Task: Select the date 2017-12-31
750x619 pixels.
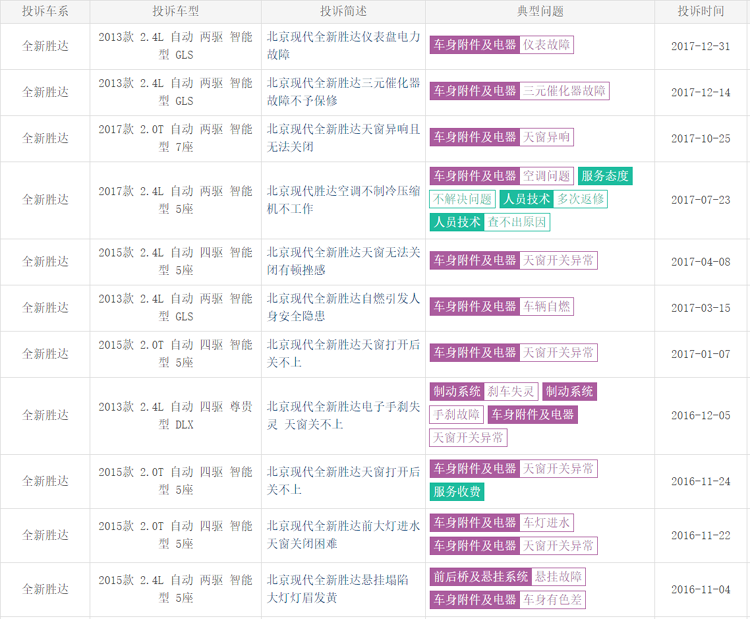Action: (701, 46)
